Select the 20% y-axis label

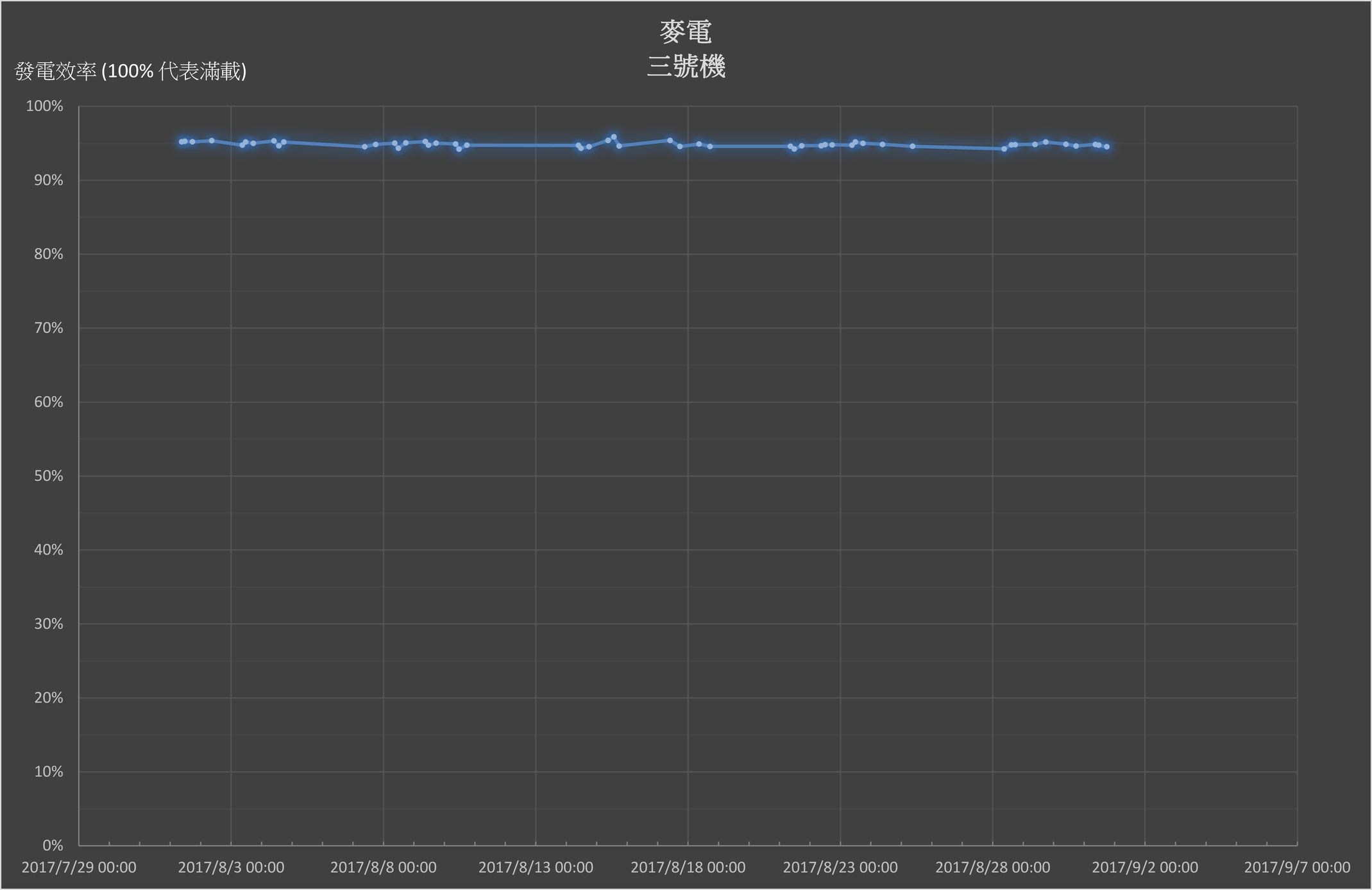click(48, 697)
